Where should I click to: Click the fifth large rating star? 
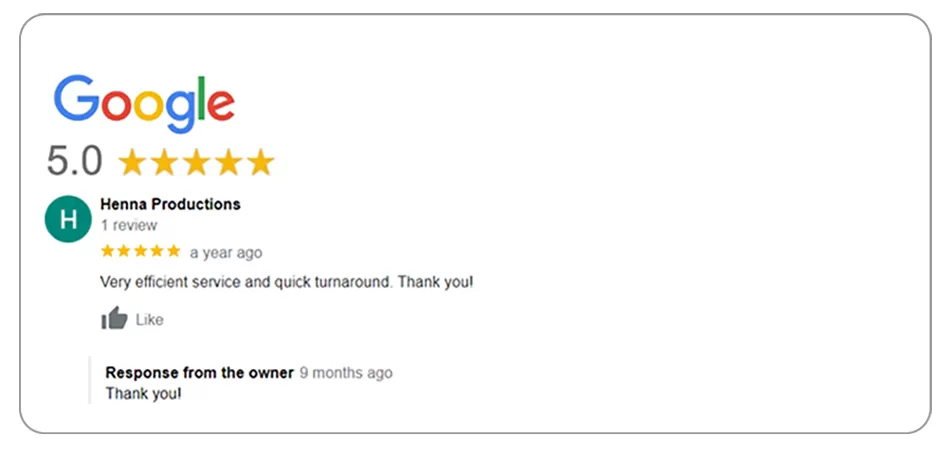260,162
